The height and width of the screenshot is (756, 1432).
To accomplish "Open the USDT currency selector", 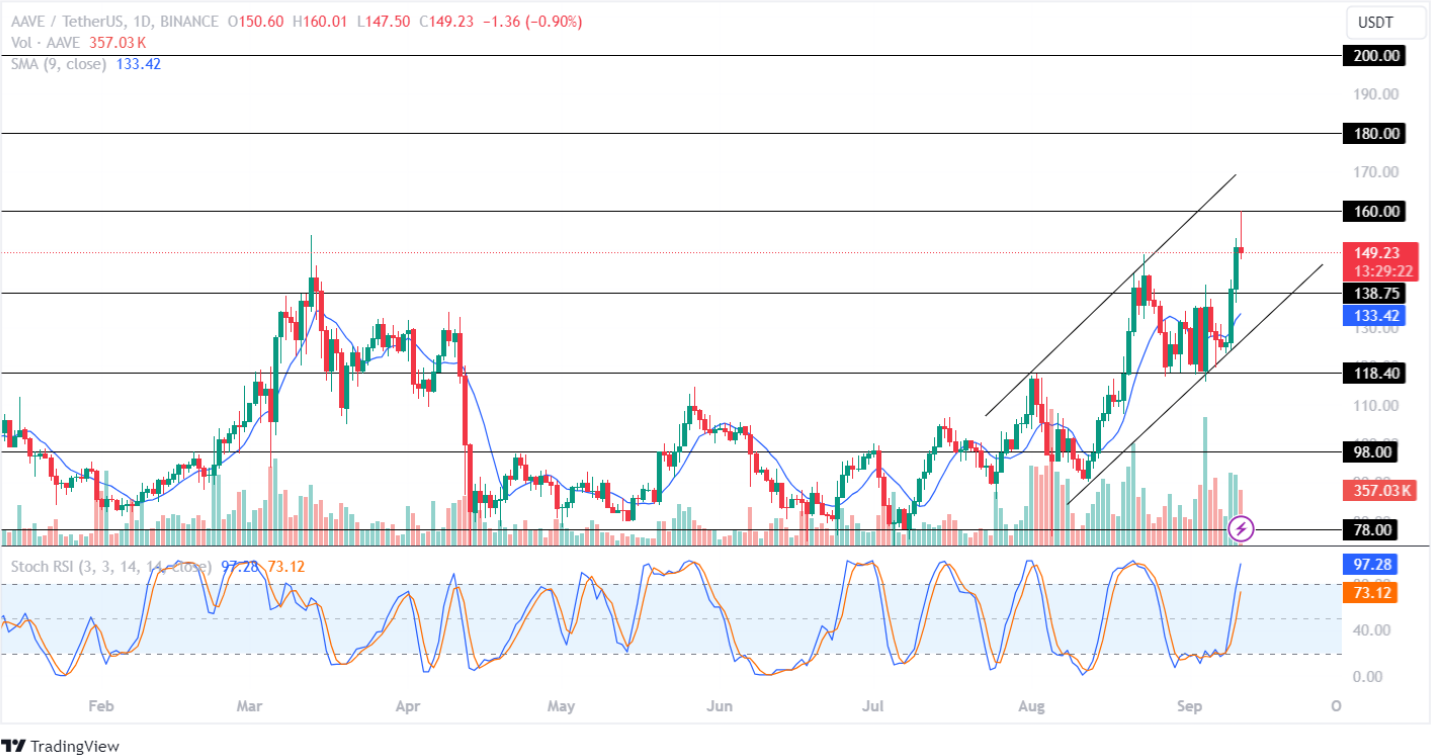I will point(1384,21).
